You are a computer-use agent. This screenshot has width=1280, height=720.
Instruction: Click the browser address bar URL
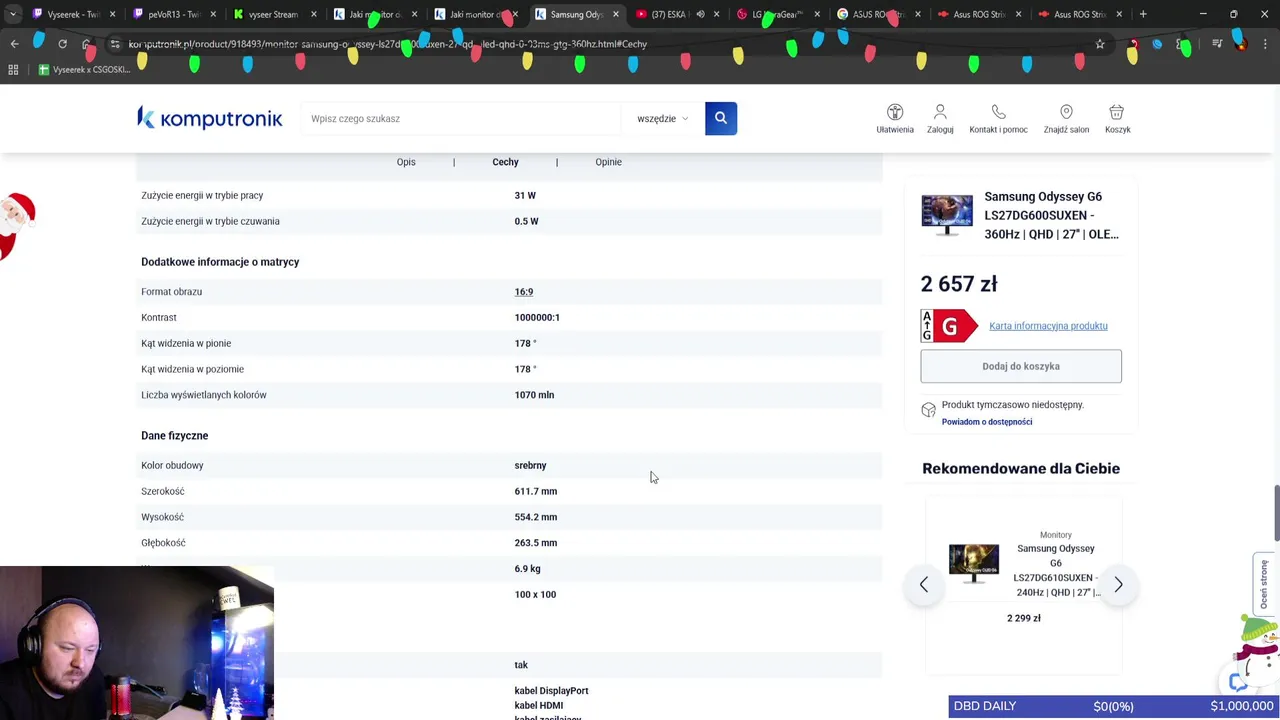tap(388, 44)
